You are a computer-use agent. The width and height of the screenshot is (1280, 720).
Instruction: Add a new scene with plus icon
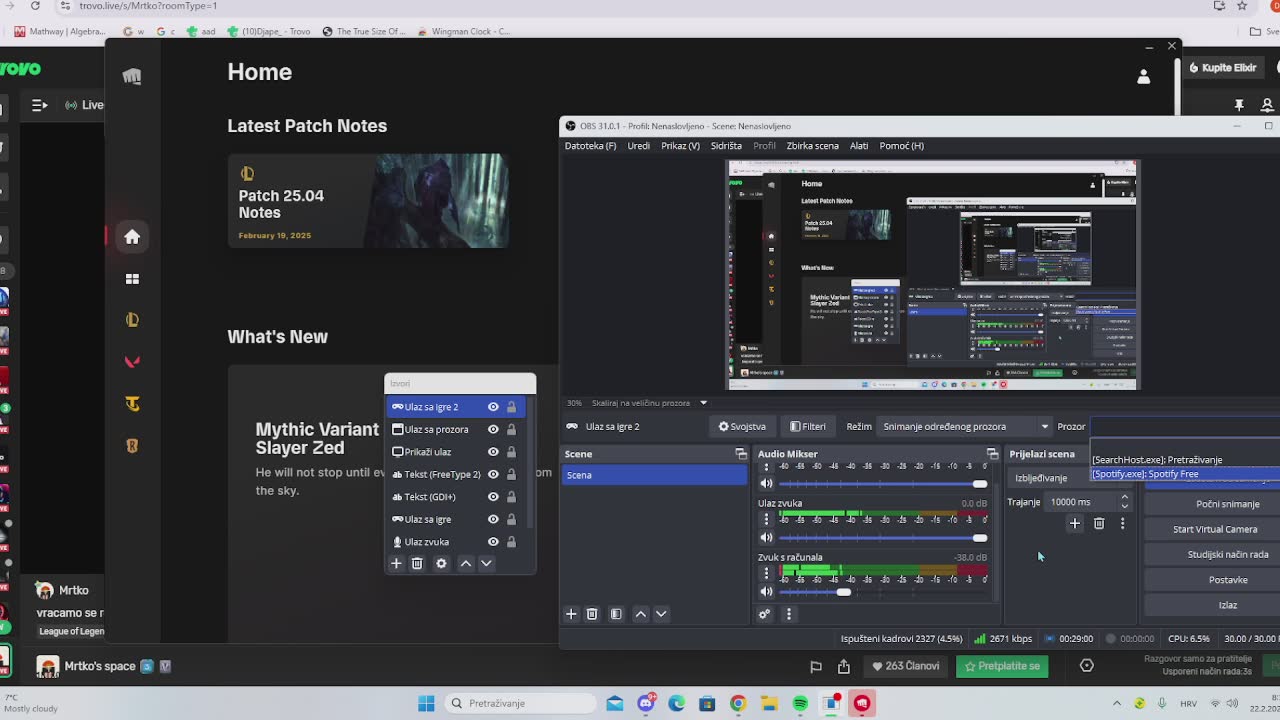pyautogui.click(x=571, y=614)
